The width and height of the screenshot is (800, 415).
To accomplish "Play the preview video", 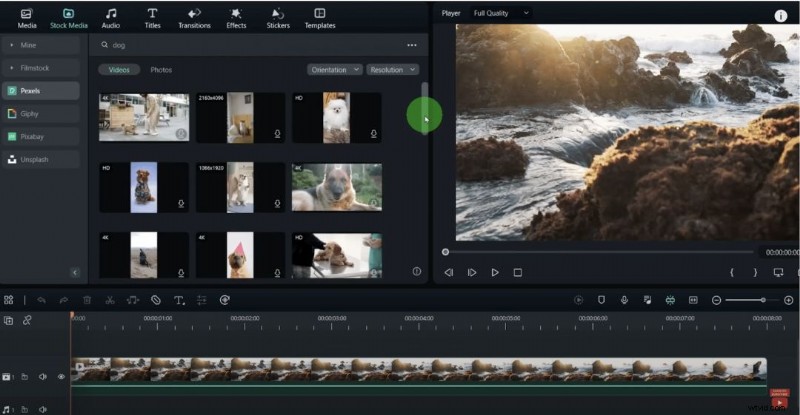I will point(495,273).
